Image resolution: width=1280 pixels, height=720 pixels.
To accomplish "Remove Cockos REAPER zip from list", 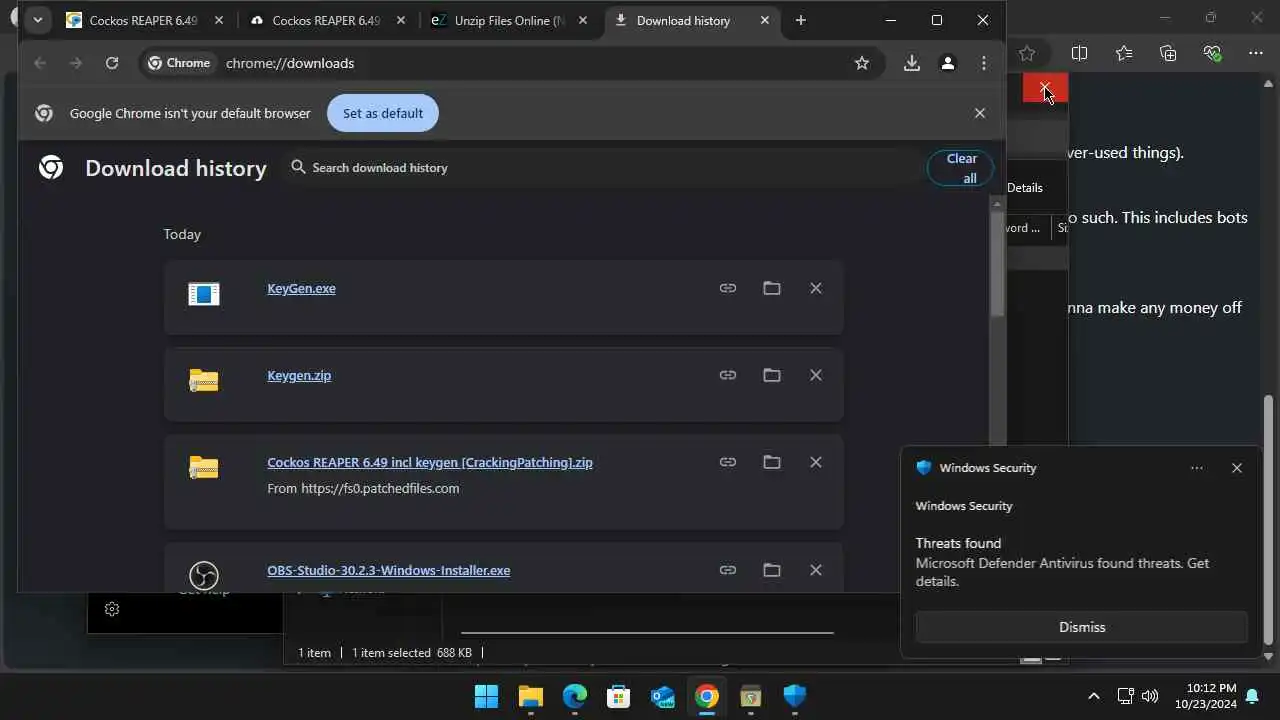I will 816,462.
